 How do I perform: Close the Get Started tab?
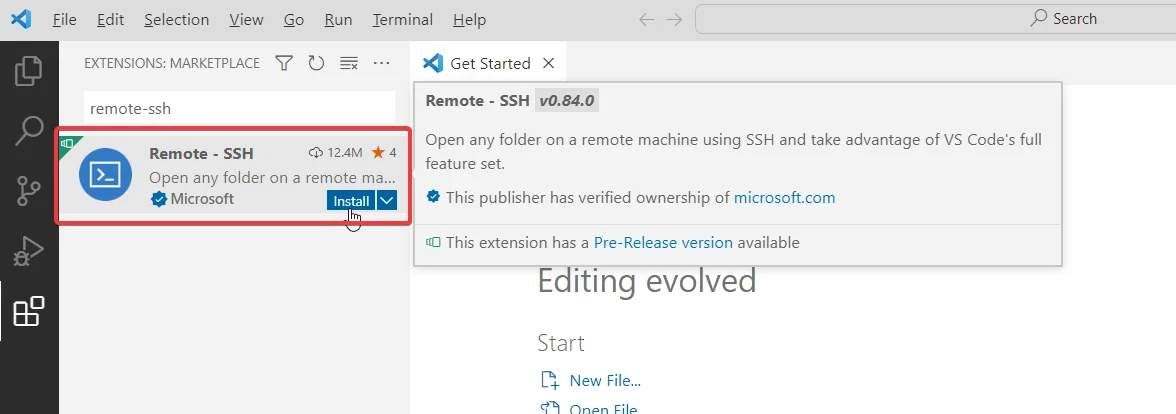pos(548,63)
